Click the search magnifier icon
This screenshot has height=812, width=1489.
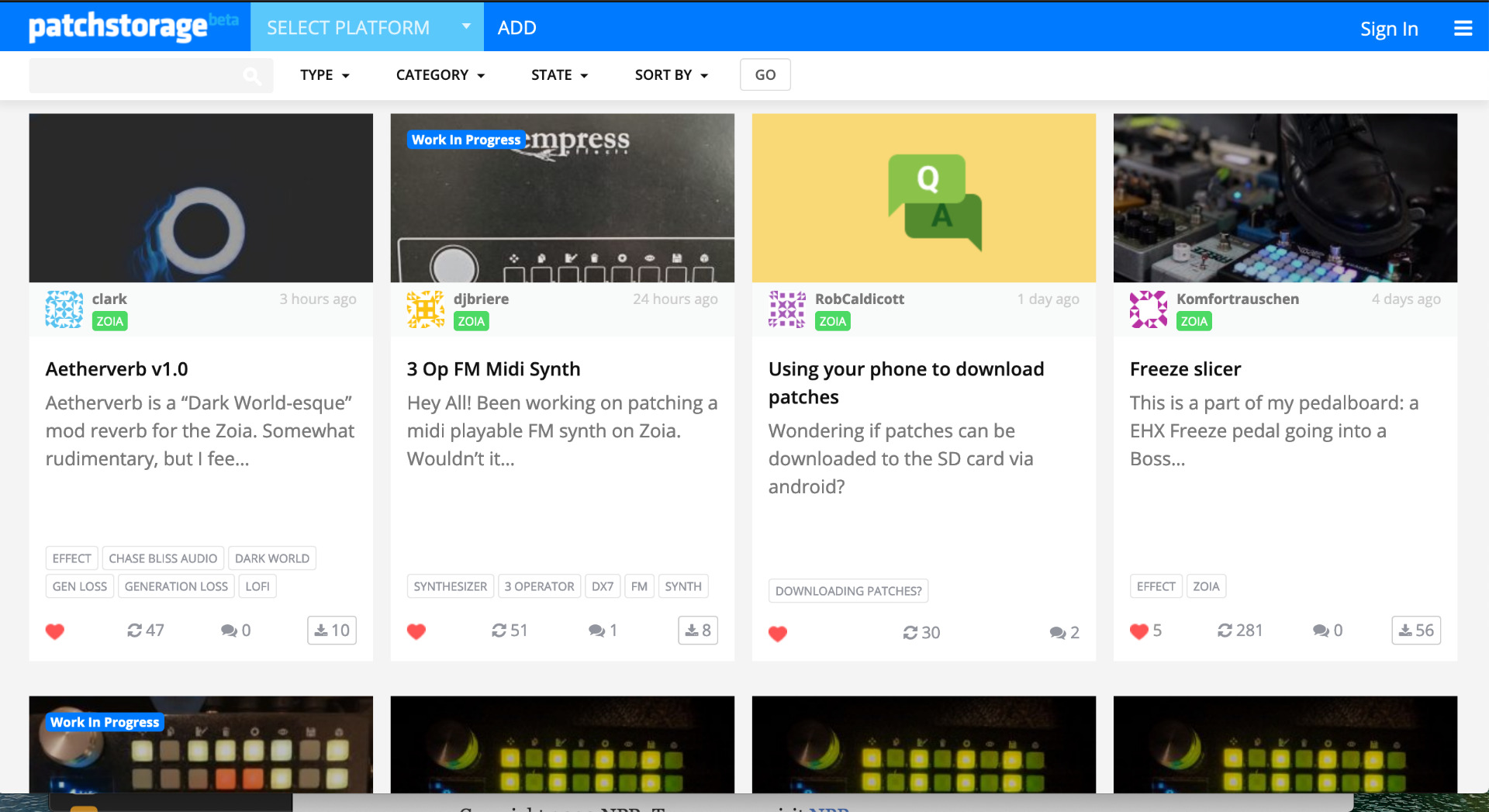tap(252, 76)
